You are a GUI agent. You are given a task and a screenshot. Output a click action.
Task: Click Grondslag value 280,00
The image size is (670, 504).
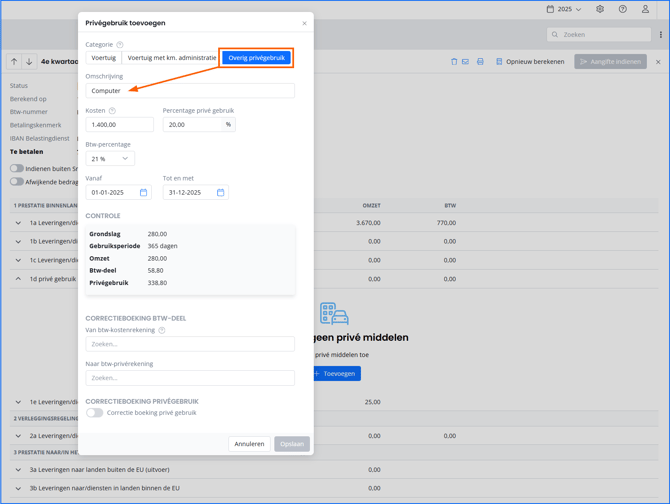point(157,234)
